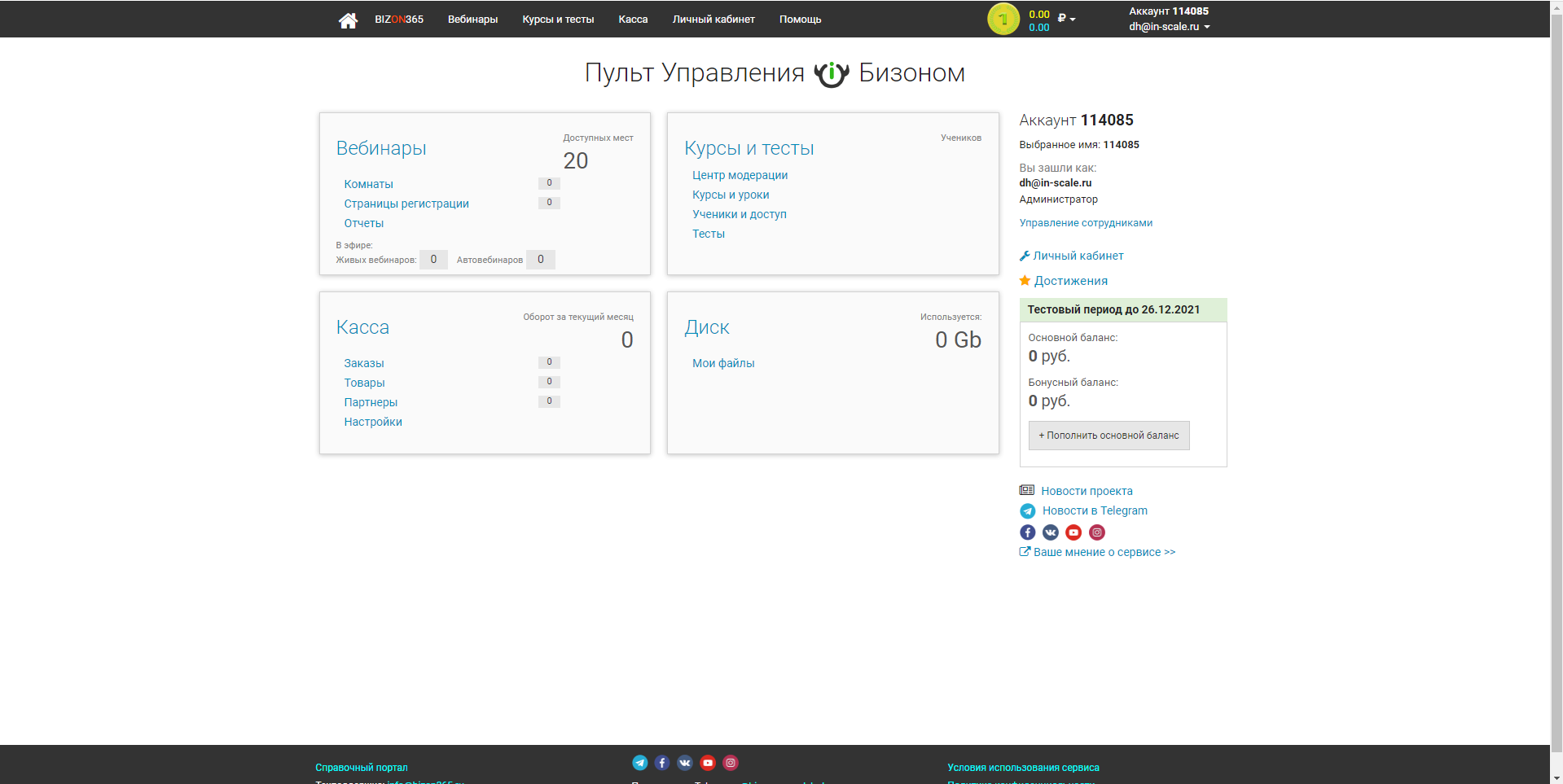Open the Диск card heading
The height and width of the screenshot is (784, 1563).
707,327
